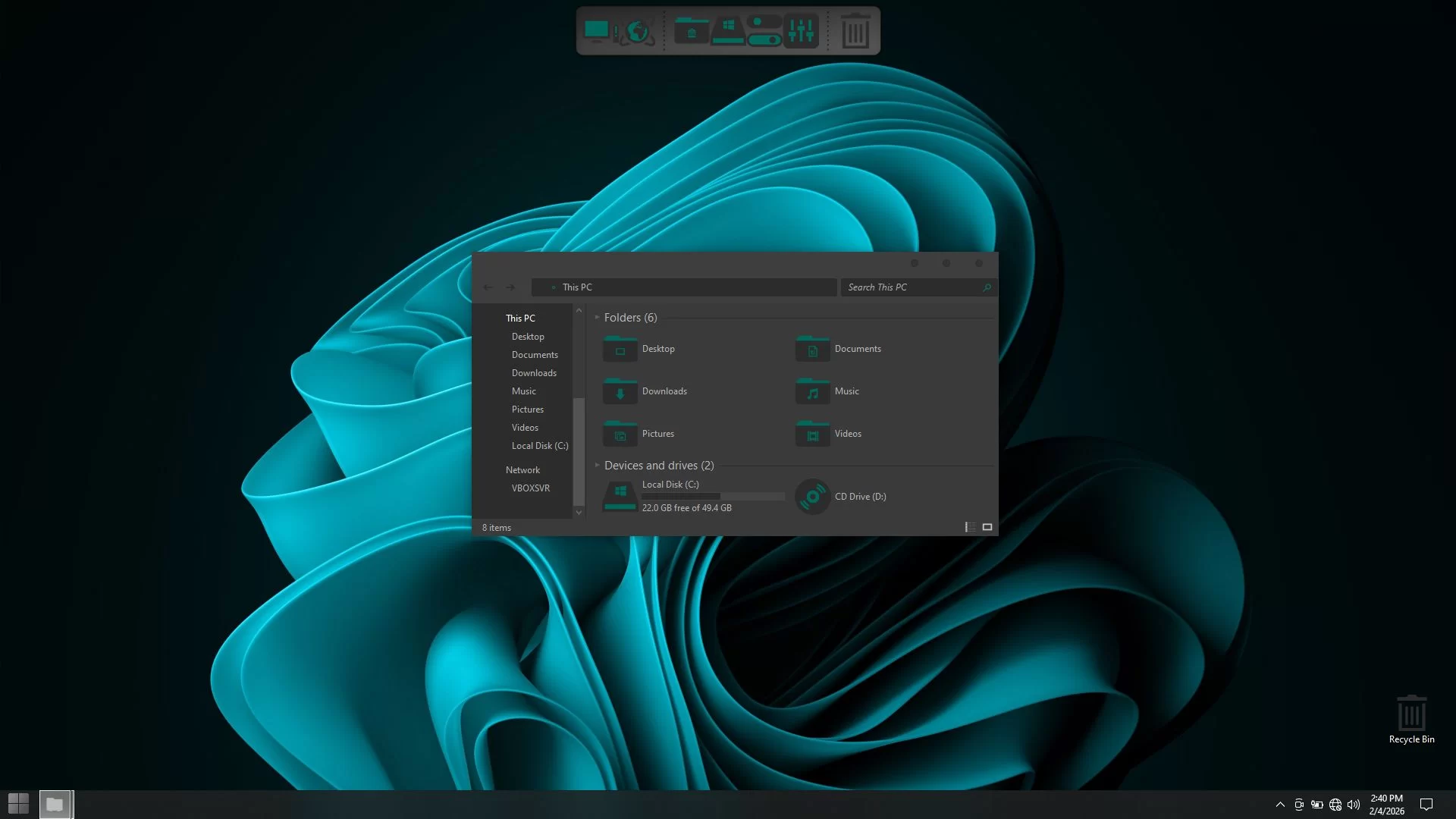Viewport: 1456px width, 819px height.
Task: Open the computer monitor dock icon
Action: click(597, 31)
